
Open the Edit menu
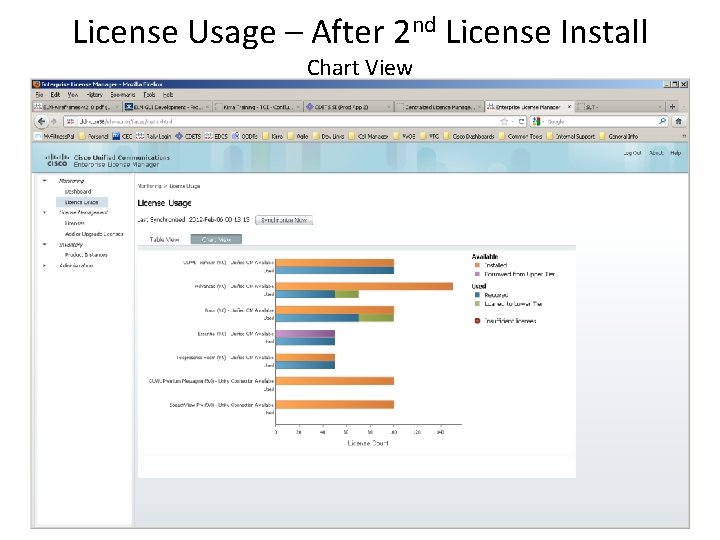point(55,95)
